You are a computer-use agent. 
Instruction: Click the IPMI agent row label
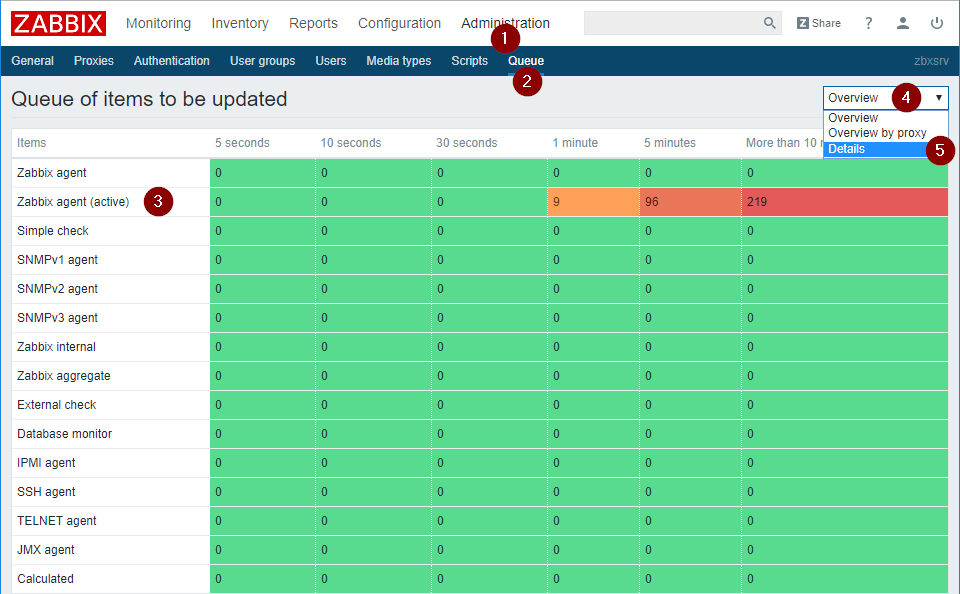click(x=46, y=463)
